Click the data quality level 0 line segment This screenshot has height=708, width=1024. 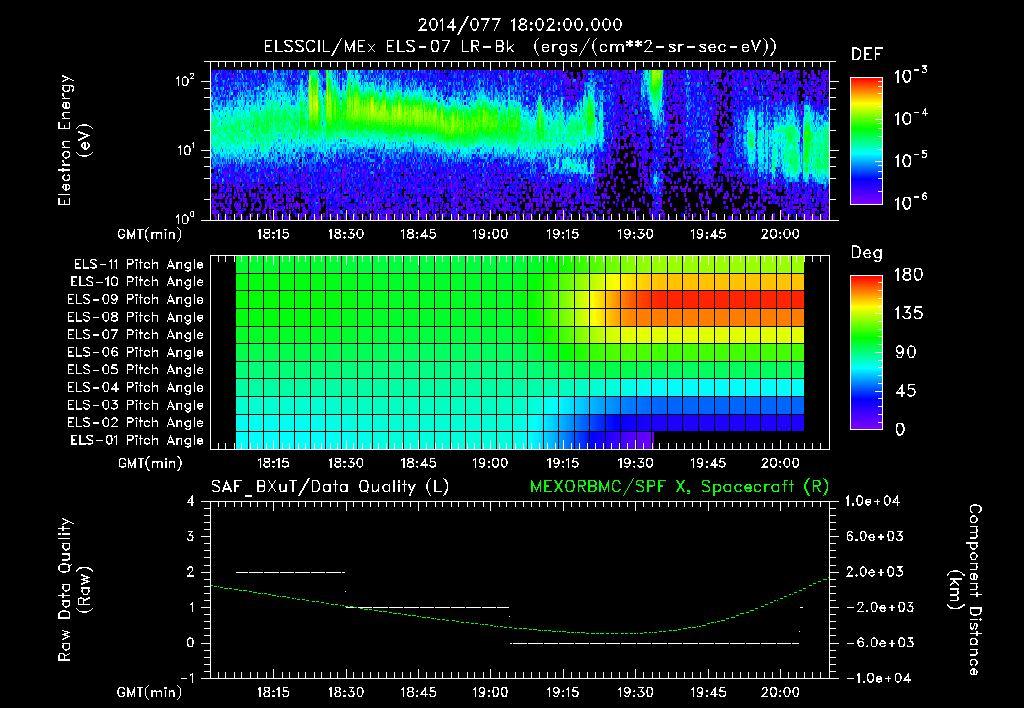[654, 643]
